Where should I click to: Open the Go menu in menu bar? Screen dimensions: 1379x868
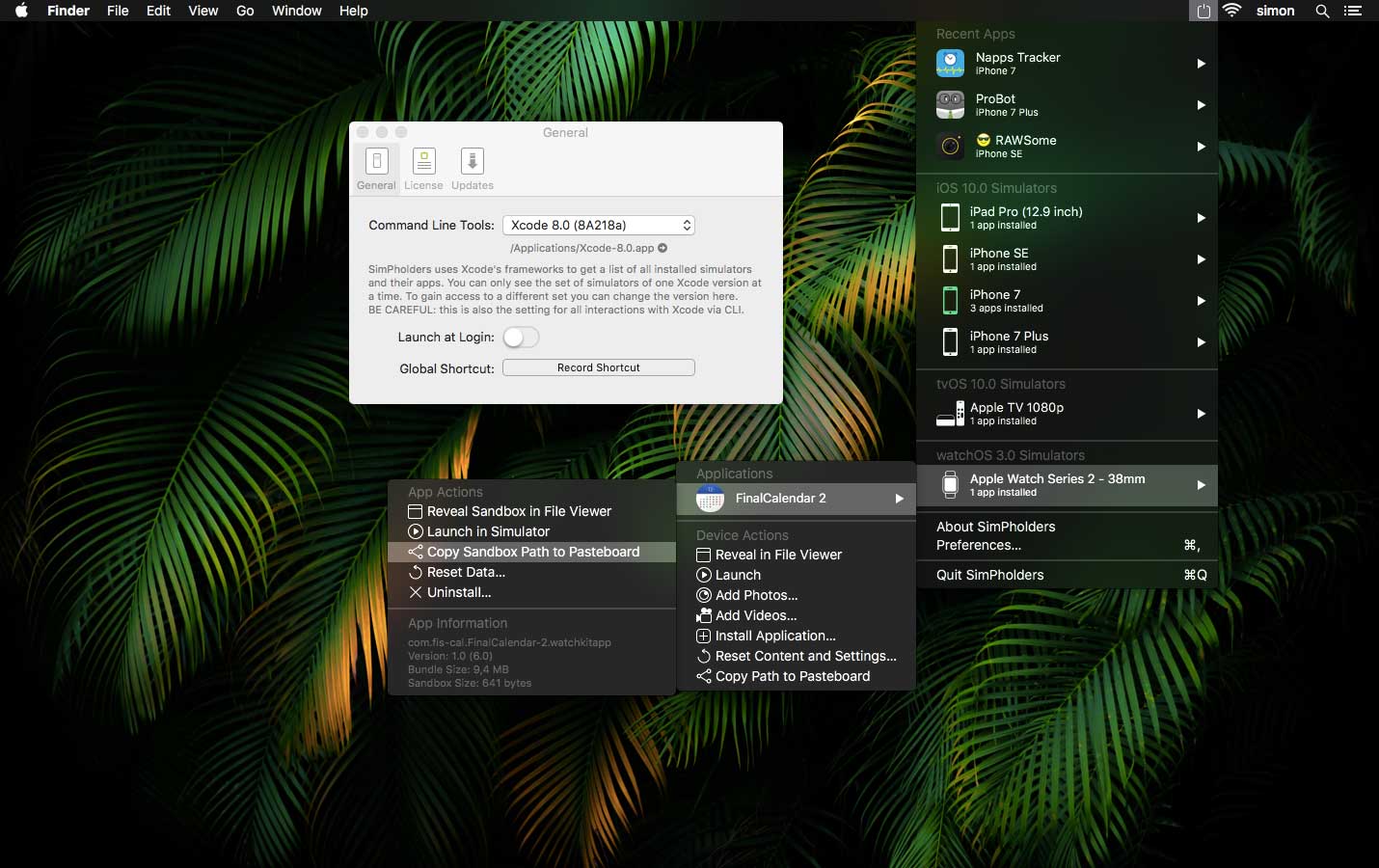[x=245, y=11]
